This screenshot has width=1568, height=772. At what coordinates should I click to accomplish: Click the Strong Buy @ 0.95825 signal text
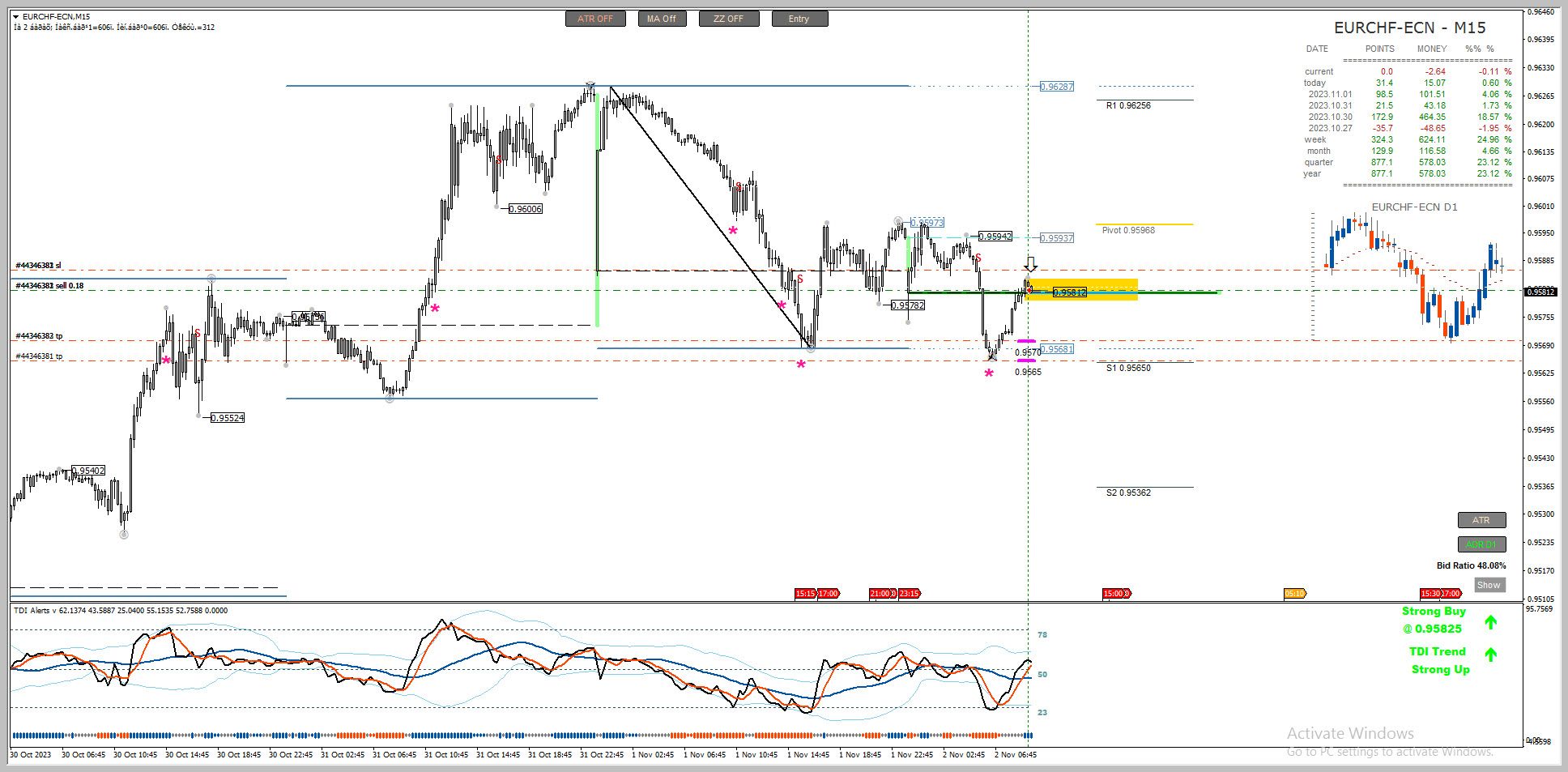coord(1434,620)
